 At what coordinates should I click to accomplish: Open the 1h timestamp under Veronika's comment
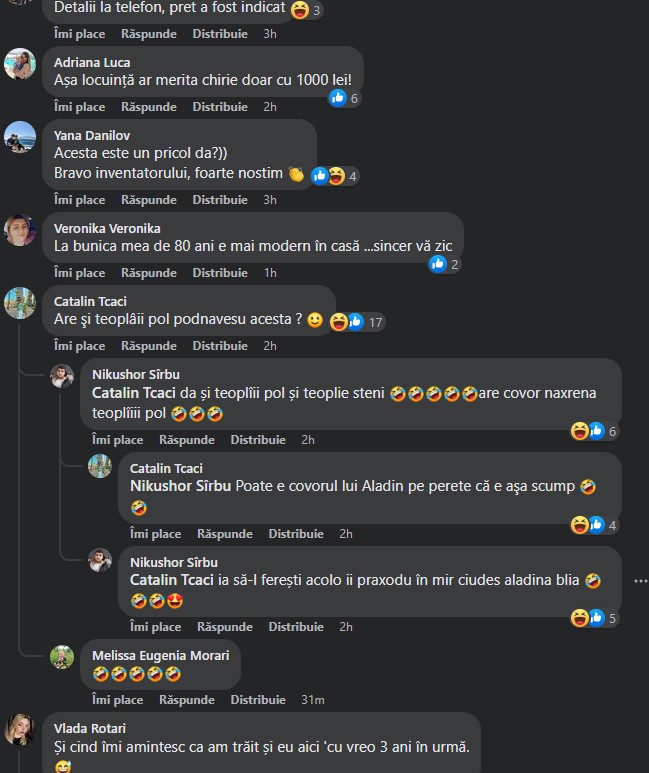(x=270, y=273)
